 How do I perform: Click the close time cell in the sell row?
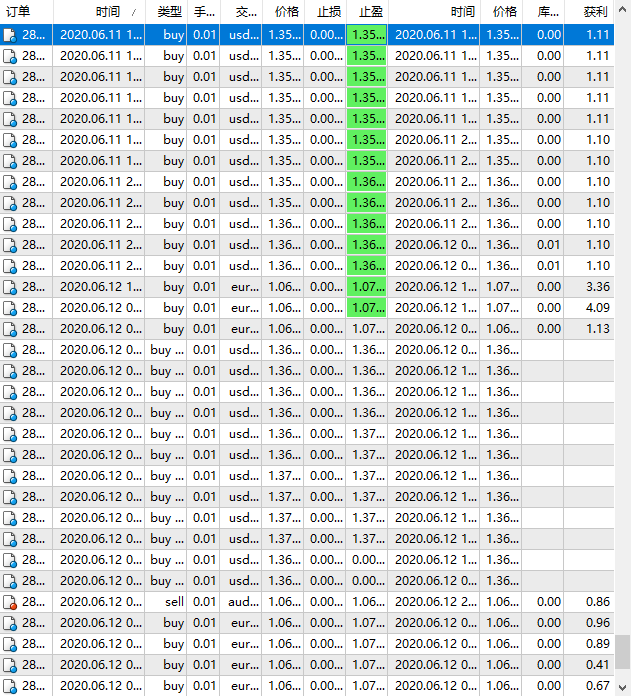(434, 602)
